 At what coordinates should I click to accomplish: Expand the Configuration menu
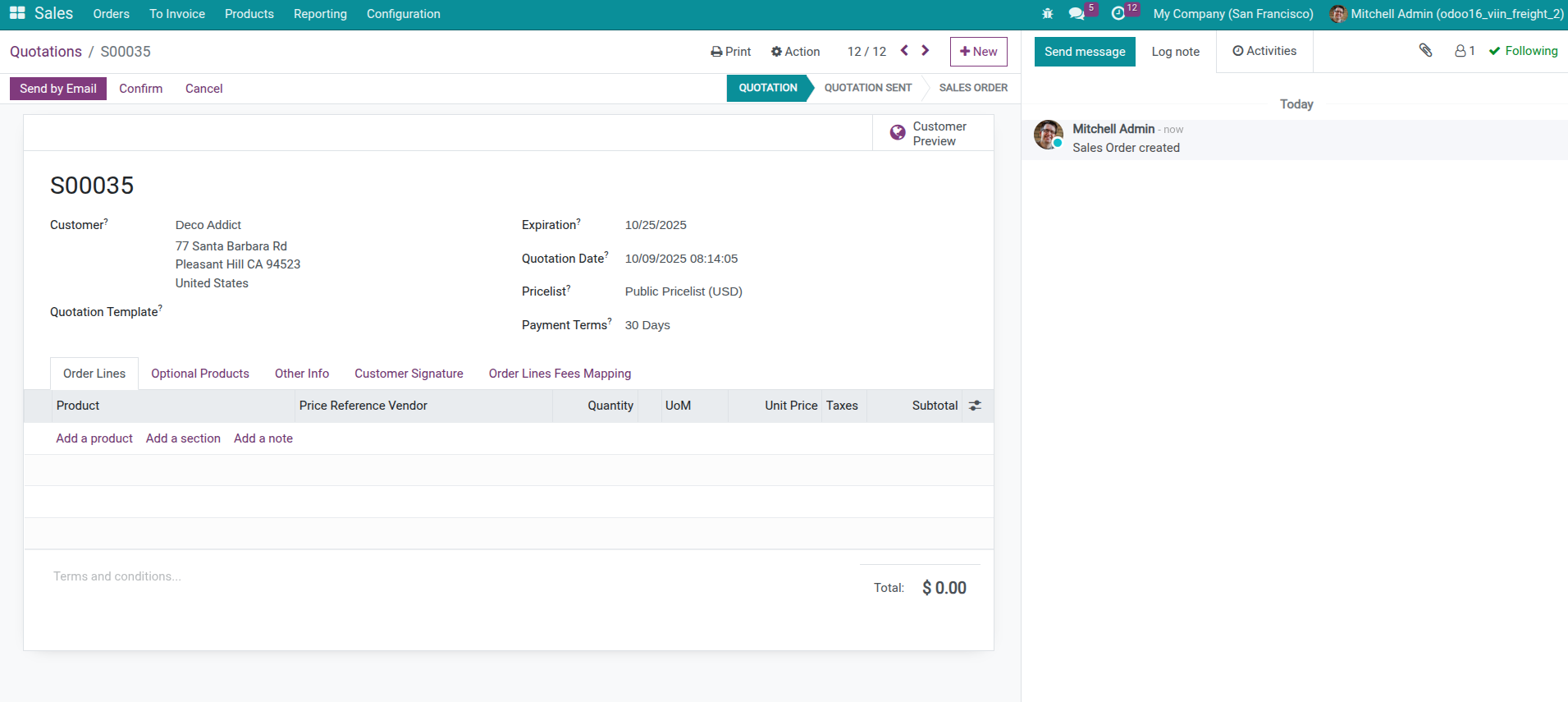pos(403,14)
